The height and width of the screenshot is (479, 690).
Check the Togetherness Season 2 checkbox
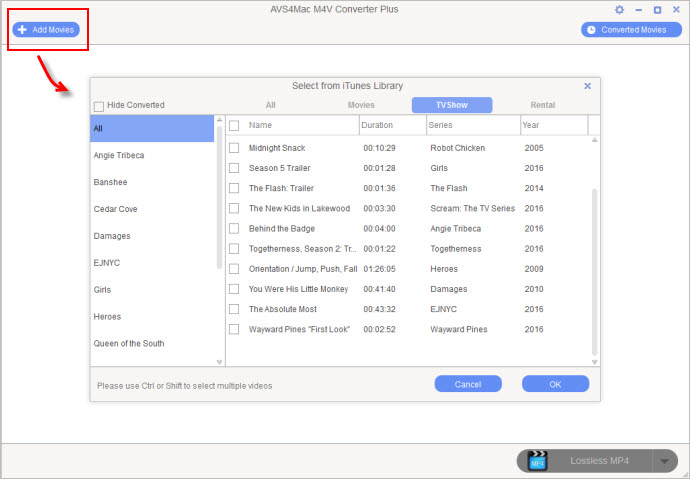click(234, 249)
